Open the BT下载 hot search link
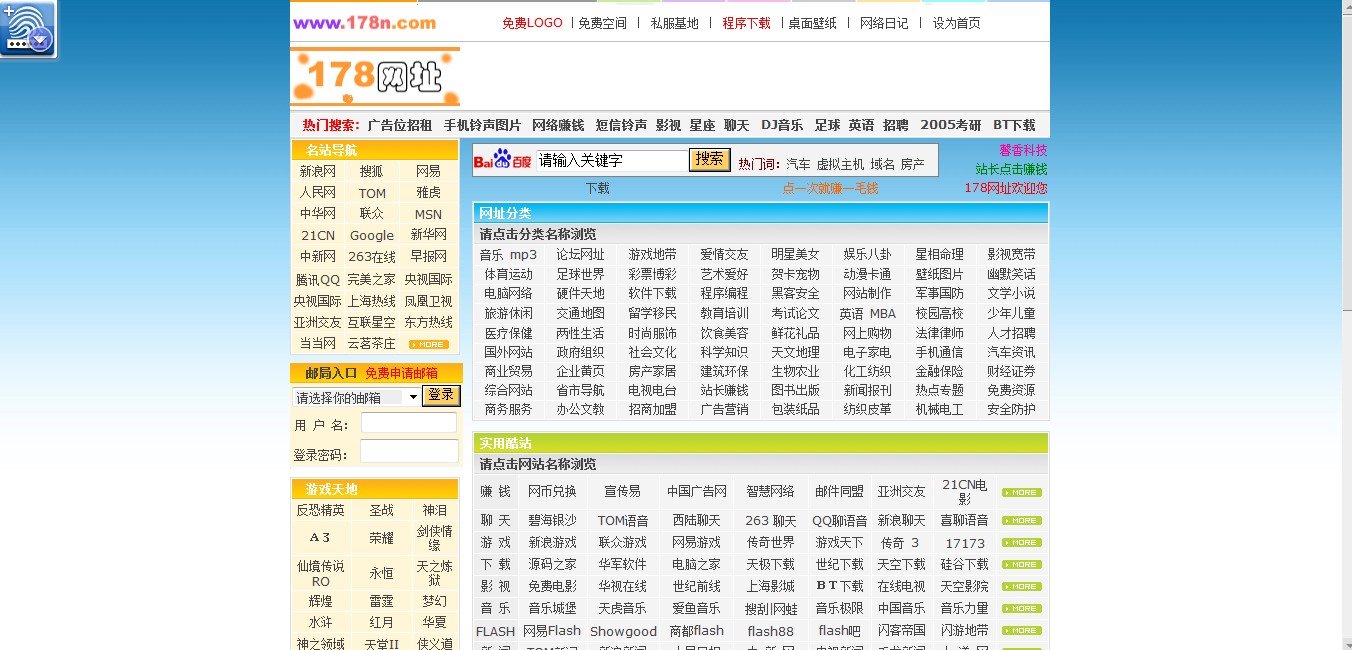 (x=1014, y=125)
